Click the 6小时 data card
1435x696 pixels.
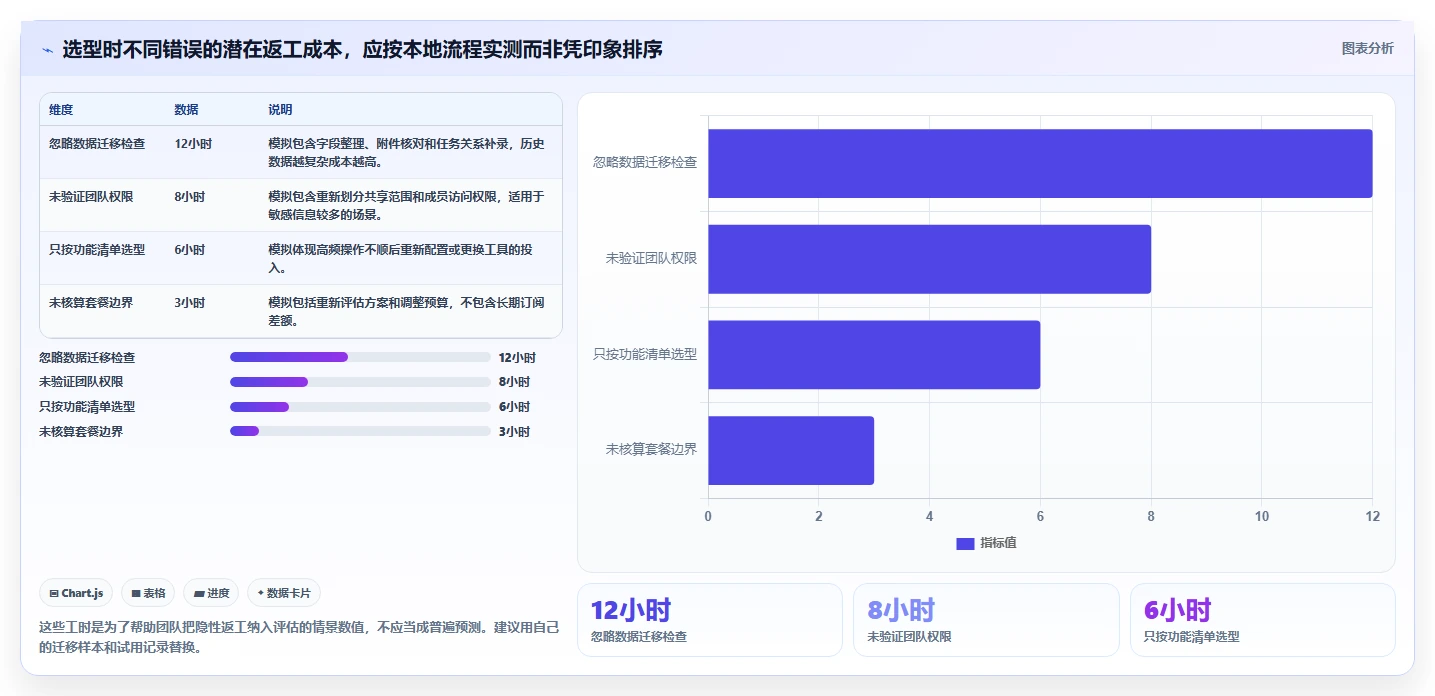pos(1262,620)
